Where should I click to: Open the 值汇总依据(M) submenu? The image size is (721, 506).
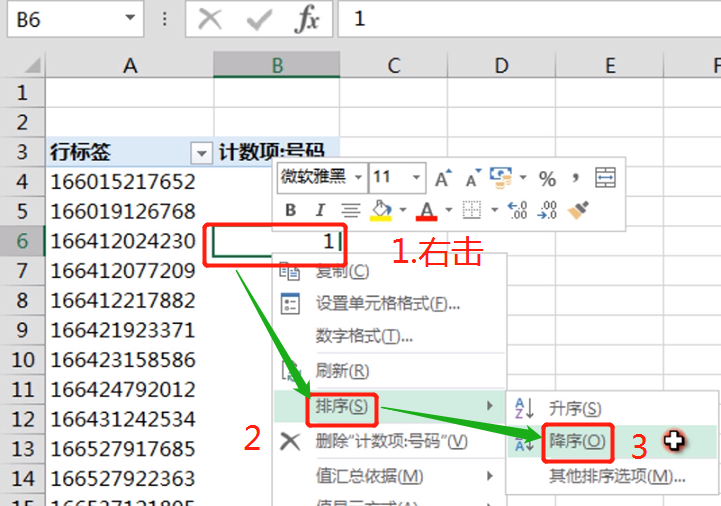[x=389, y=476]
